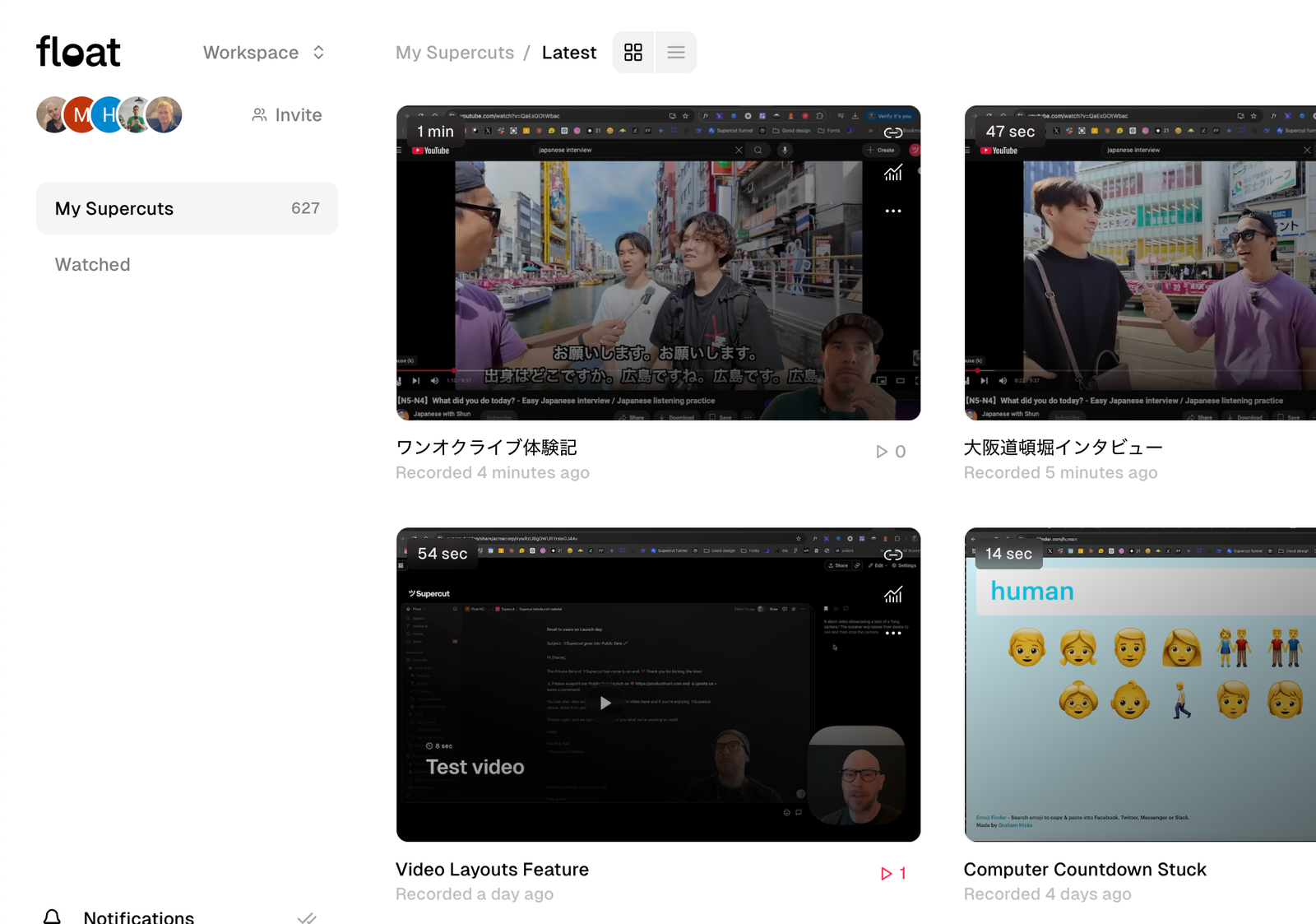Copy link for Video Layouts Feature
Image resolution: width=1316 pixels, height=924 pixels.
tap(893, 555)
